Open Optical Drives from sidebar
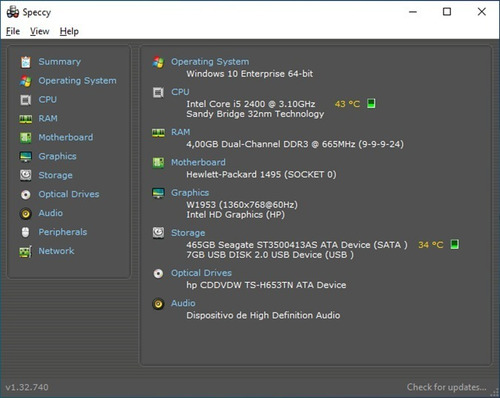Viewport: 500px width, 398px height. [69, 194]
